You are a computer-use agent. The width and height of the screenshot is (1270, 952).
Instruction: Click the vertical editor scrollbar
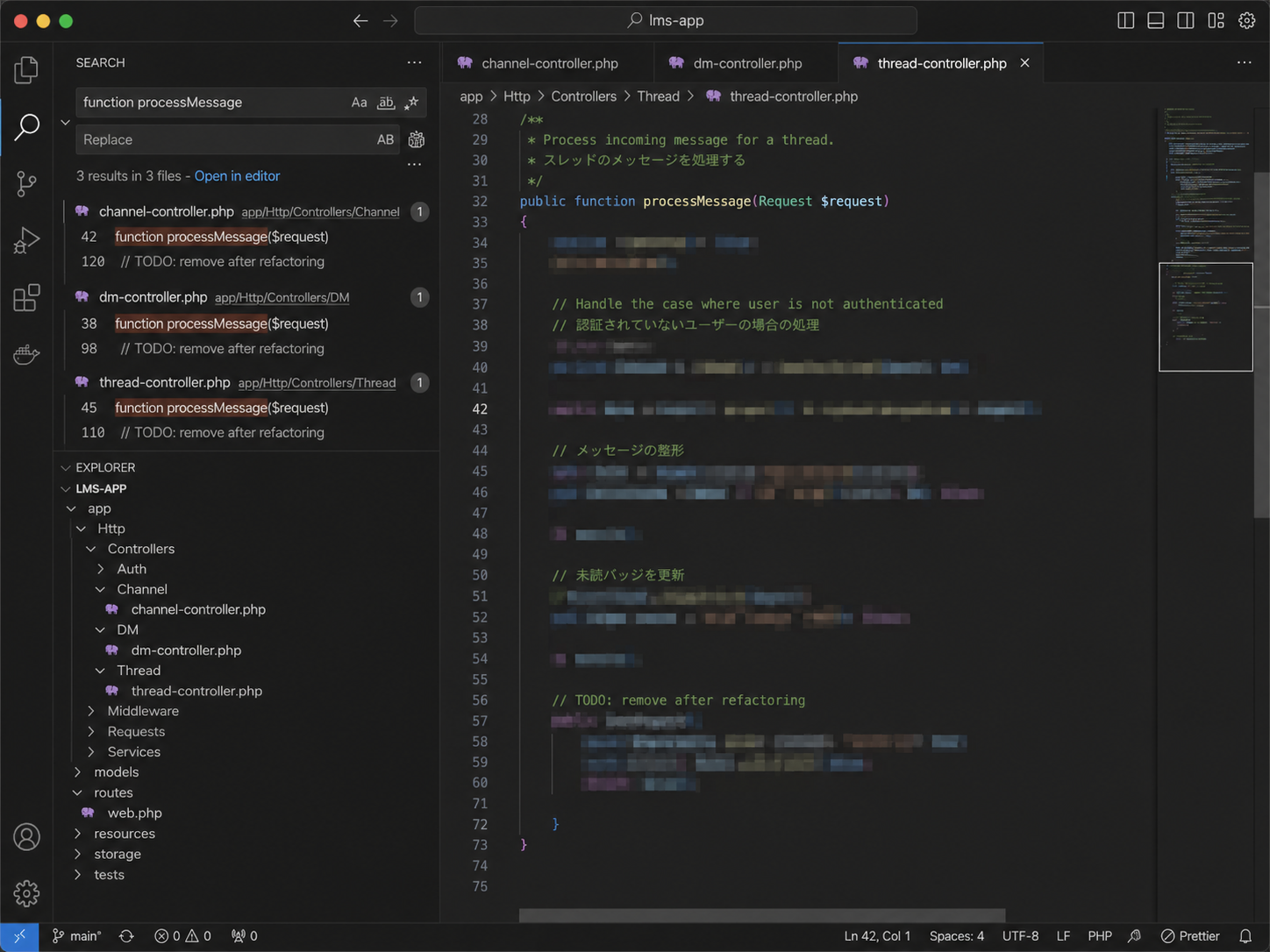pos(1262,345)
